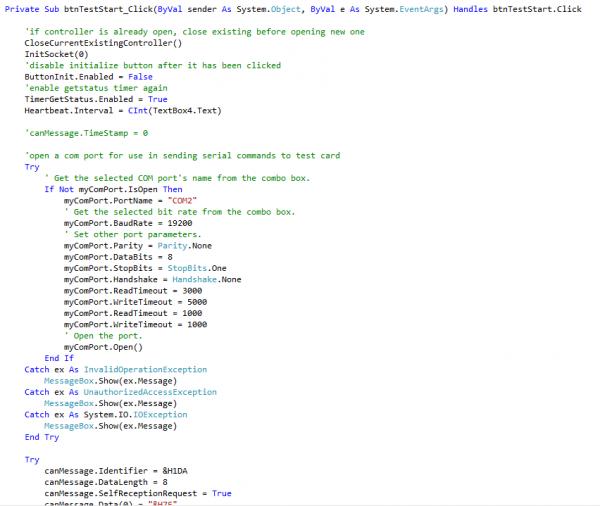Click the InitSocket(0) line
Viewport: 600px width, 506px height.
[x=56, y=54]
